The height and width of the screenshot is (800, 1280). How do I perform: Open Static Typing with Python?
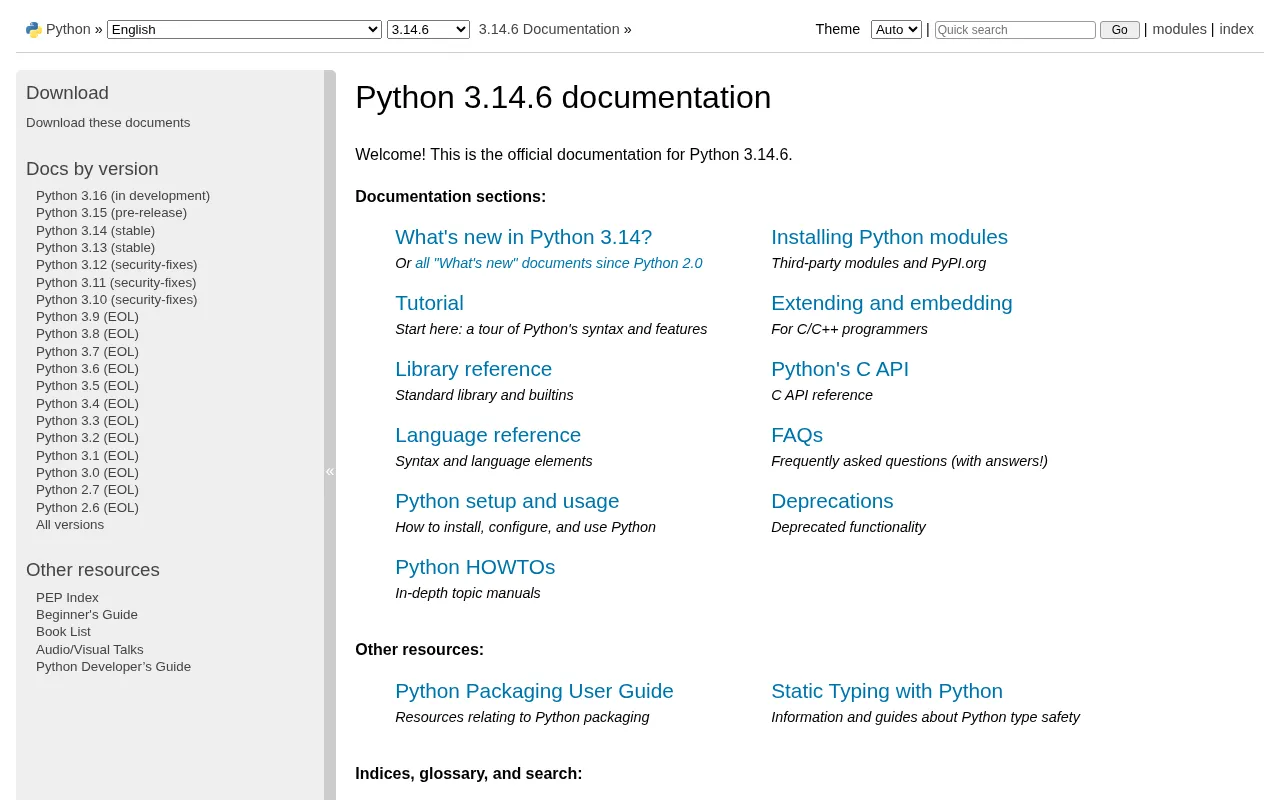click(887, 691)
